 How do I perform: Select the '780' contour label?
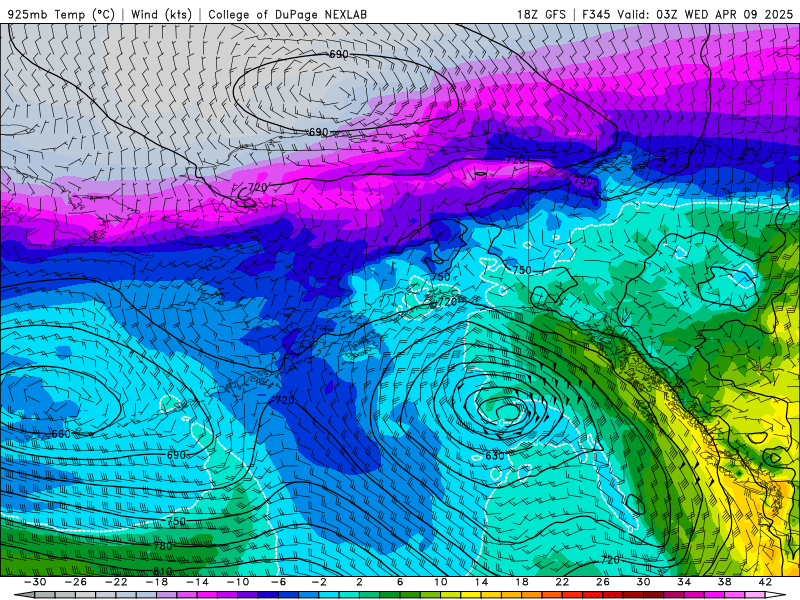tap(163, 546)
